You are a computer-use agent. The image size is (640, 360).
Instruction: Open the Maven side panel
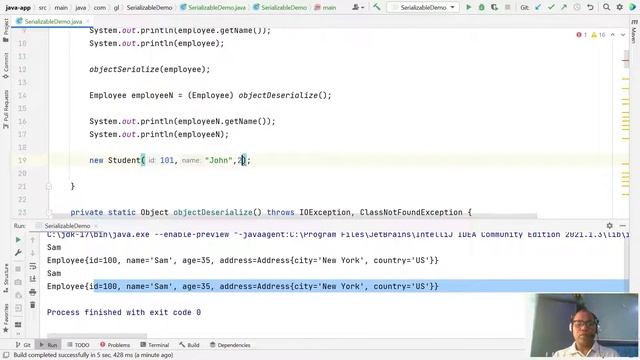(634, 32)
